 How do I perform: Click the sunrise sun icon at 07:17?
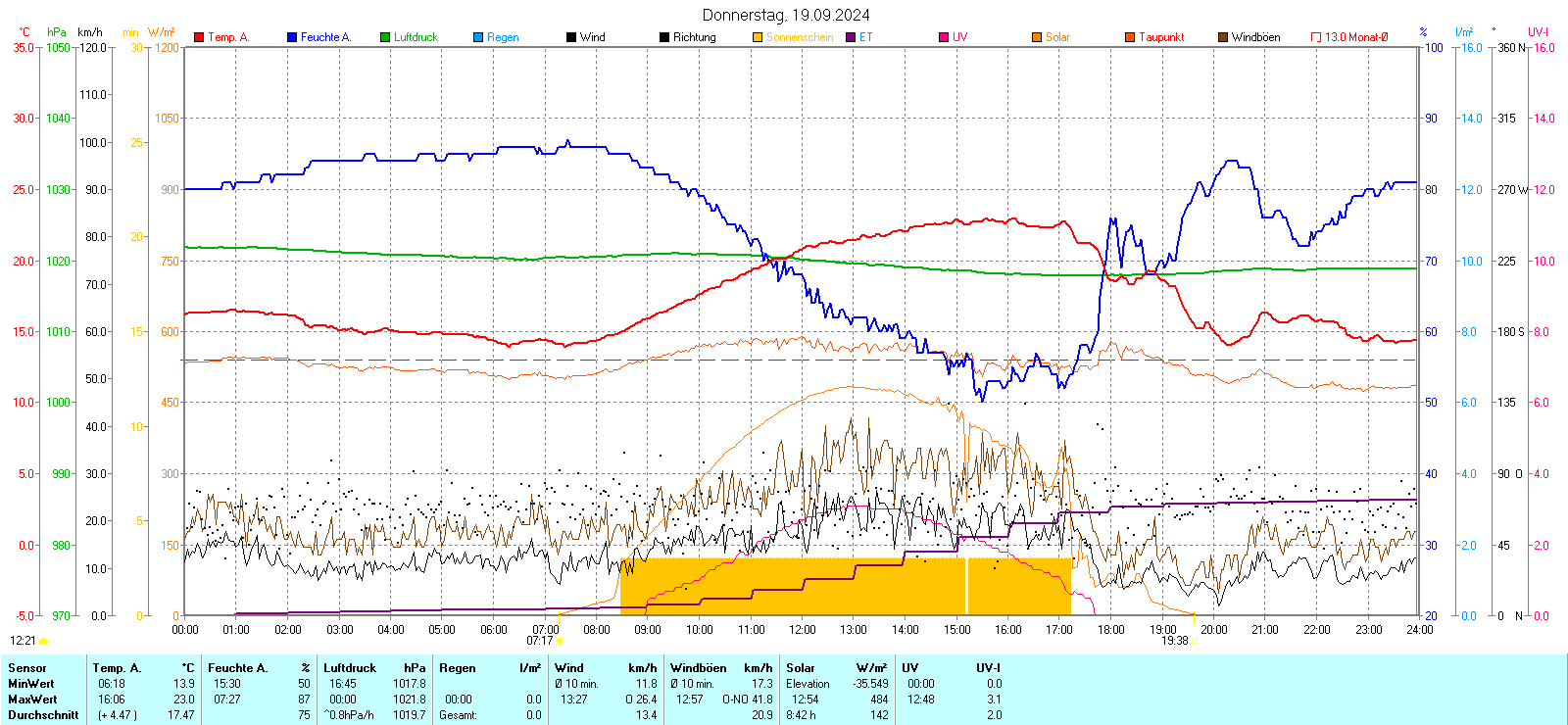click(560, 641)
